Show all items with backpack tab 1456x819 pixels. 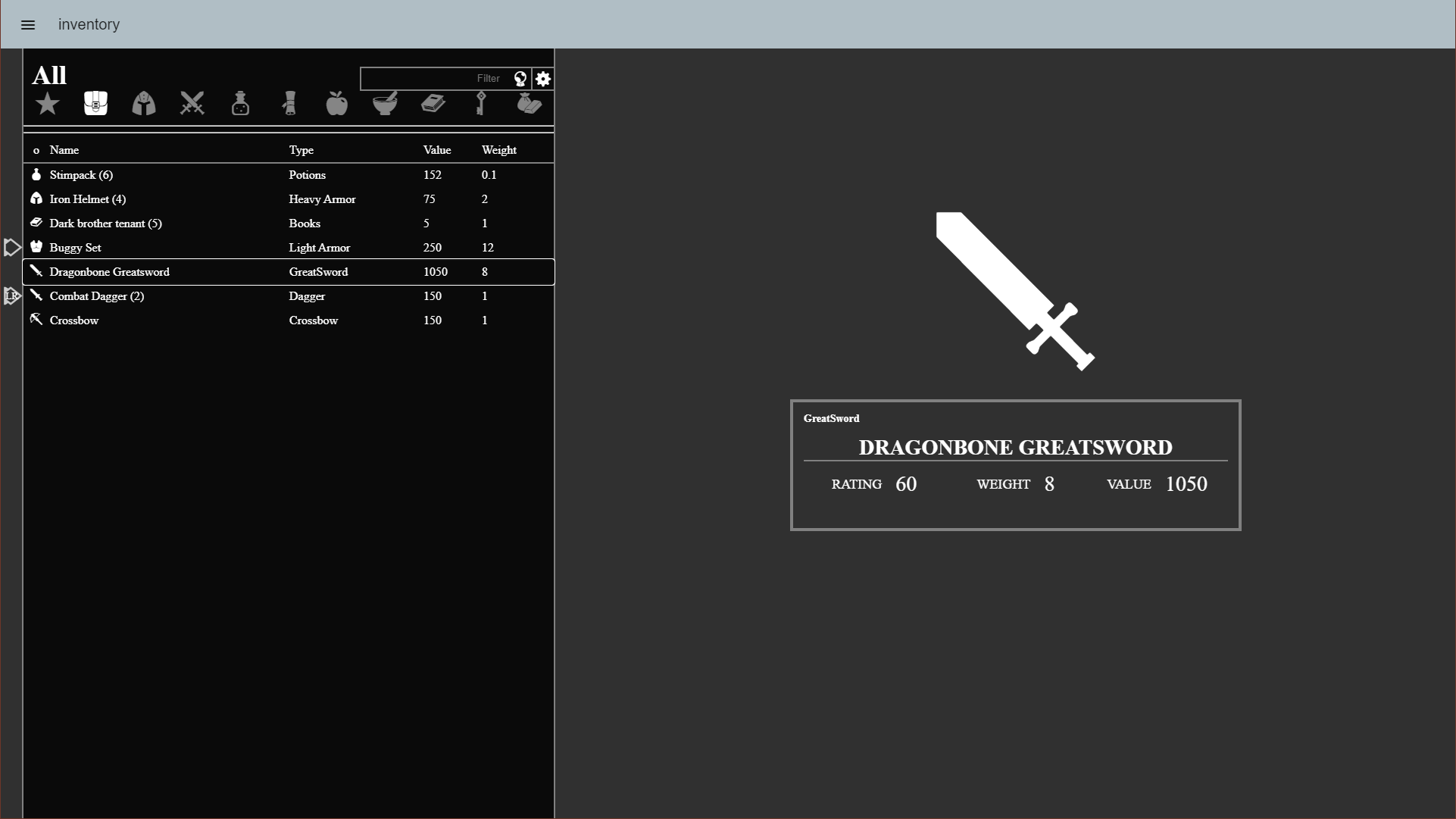[x=95, y=104]
